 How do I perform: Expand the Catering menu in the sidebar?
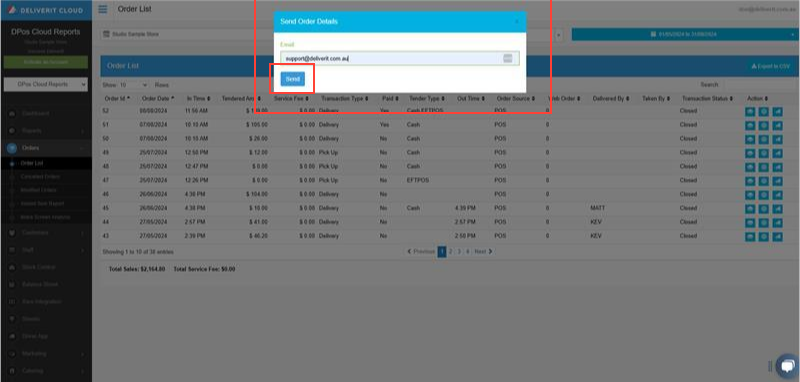coord(46,371)
